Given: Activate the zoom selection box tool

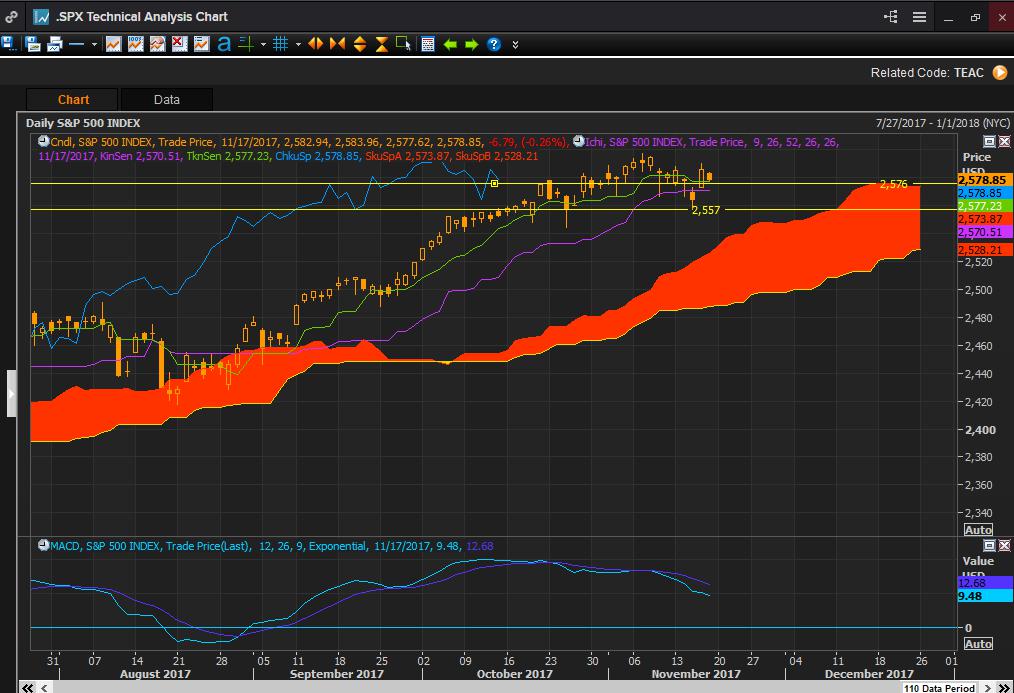Looking at the screenshot, I should pos(401,44).
